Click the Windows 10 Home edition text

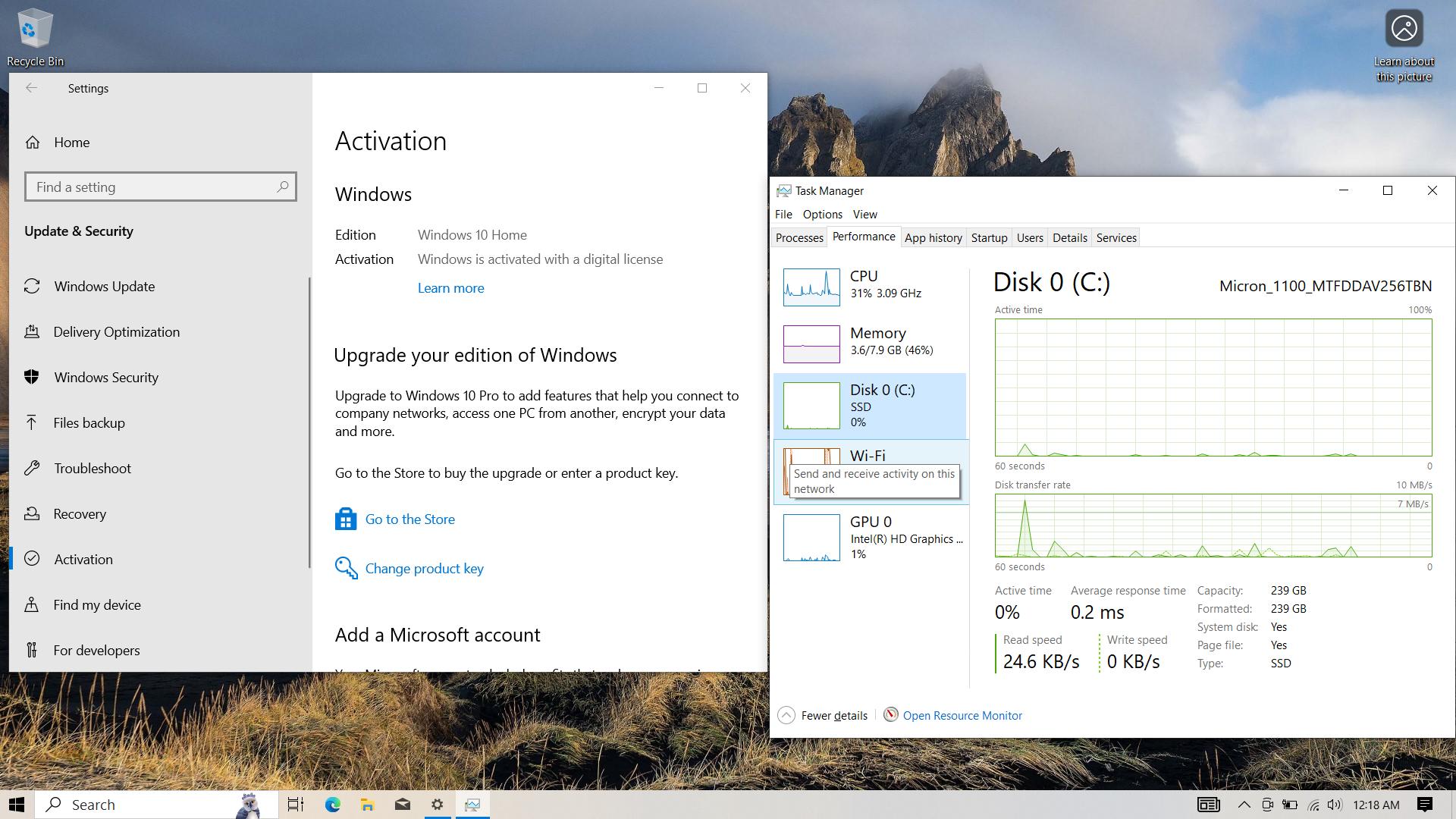pos(472,235)
